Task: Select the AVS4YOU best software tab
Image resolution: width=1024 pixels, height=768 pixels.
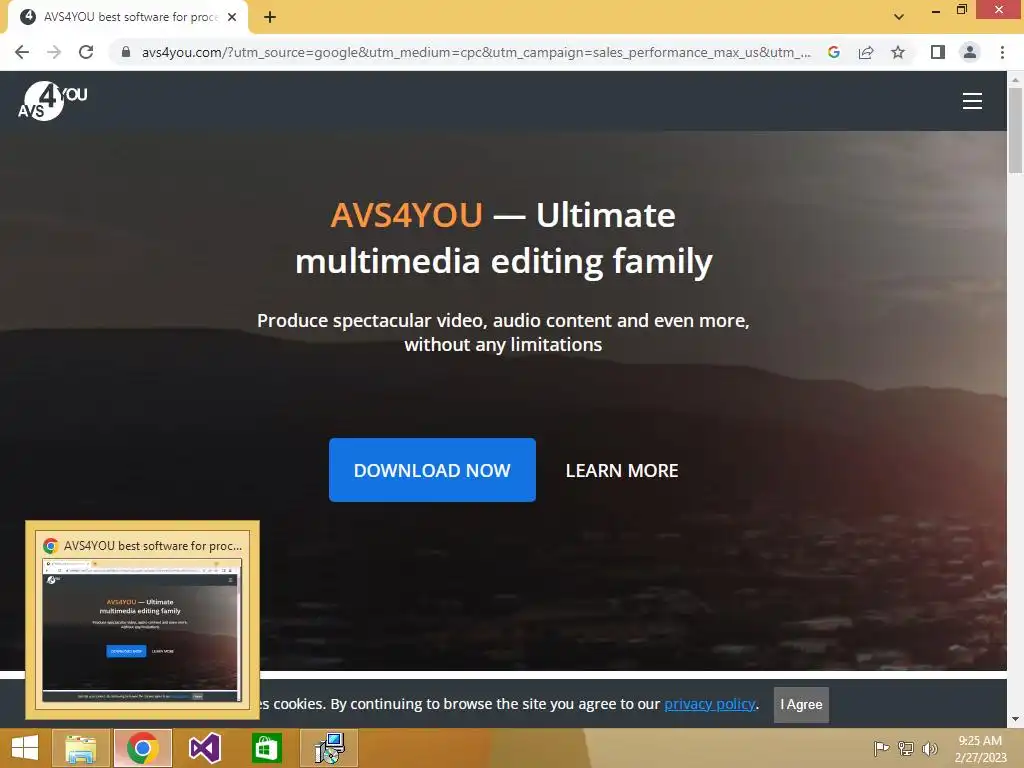Action: [x=127, y=17]
